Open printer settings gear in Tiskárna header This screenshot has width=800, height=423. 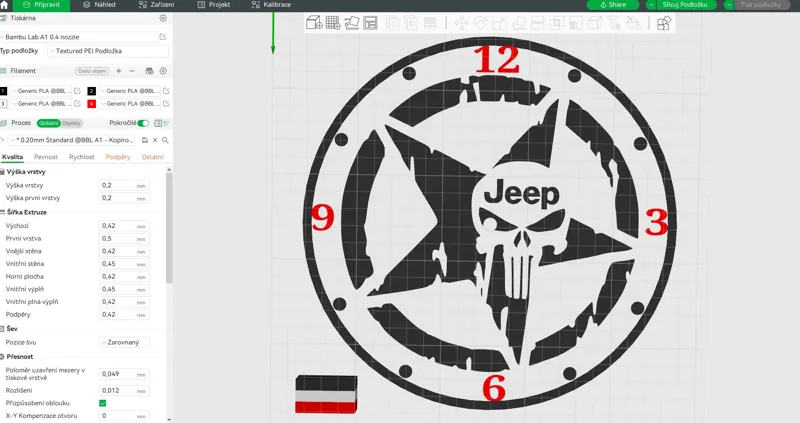point(163,18)
